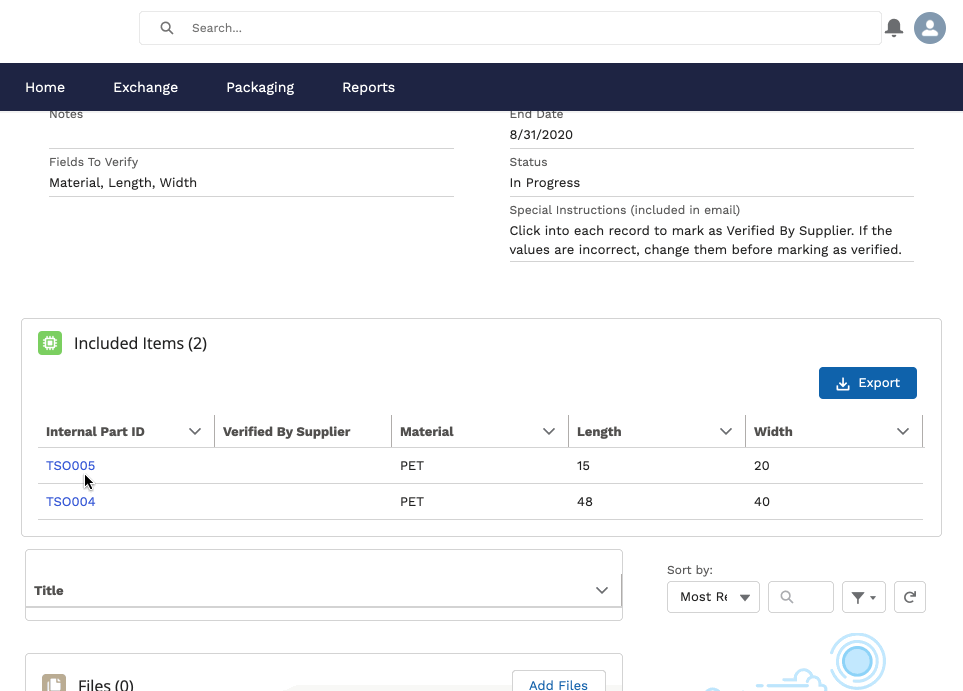Expand the Material column menu

click(548, 431)
